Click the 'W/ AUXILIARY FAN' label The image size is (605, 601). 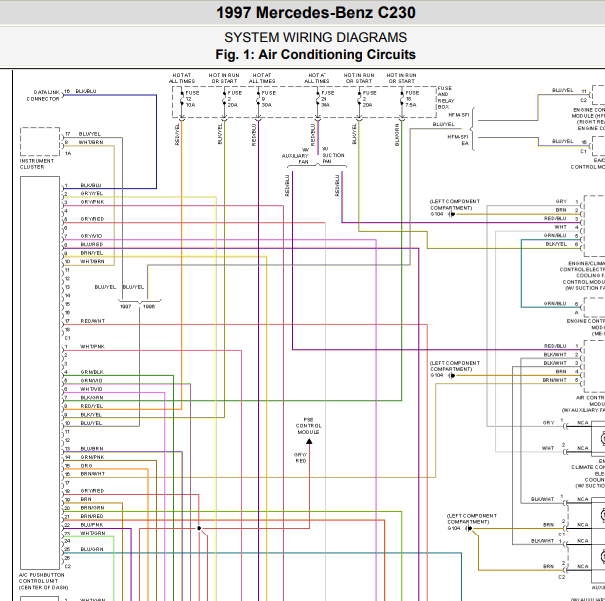[295, 156]
